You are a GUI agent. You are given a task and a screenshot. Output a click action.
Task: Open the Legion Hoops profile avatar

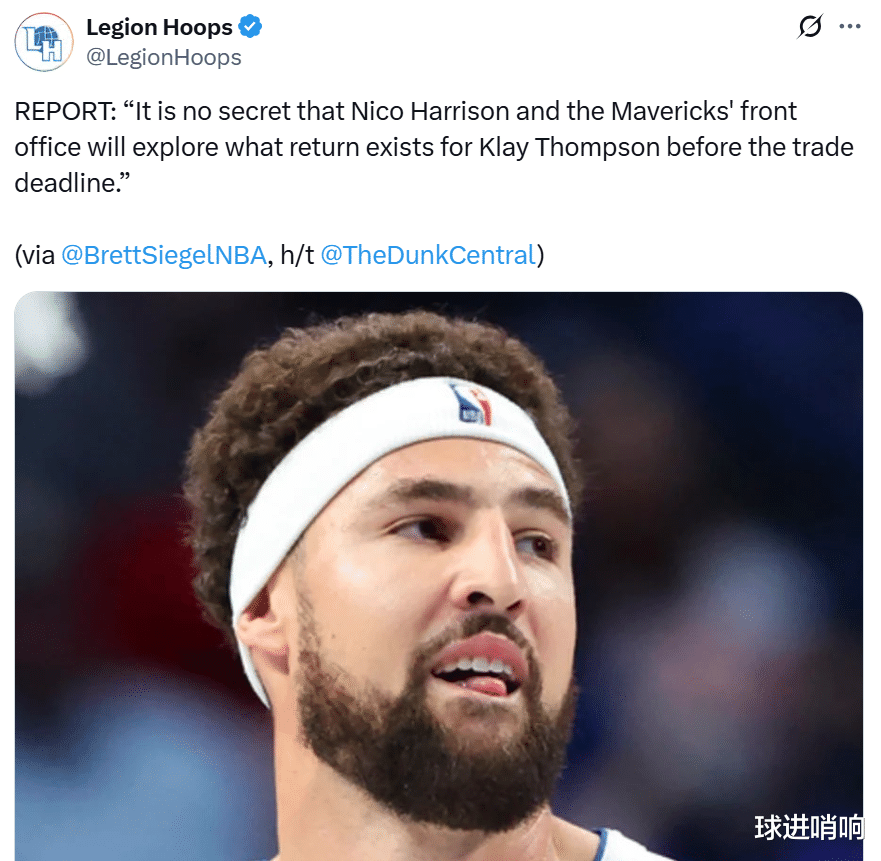[44, 42]
